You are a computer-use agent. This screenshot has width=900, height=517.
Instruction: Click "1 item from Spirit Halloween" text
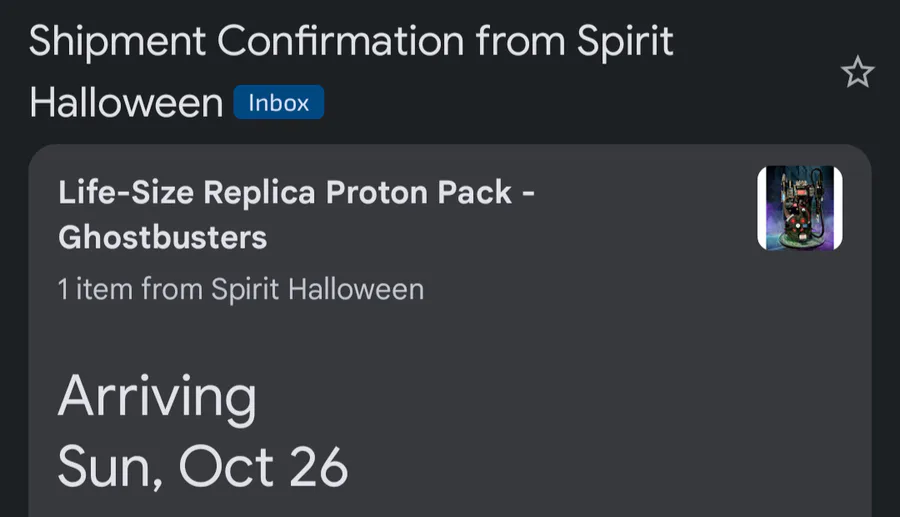coord(241,290)
